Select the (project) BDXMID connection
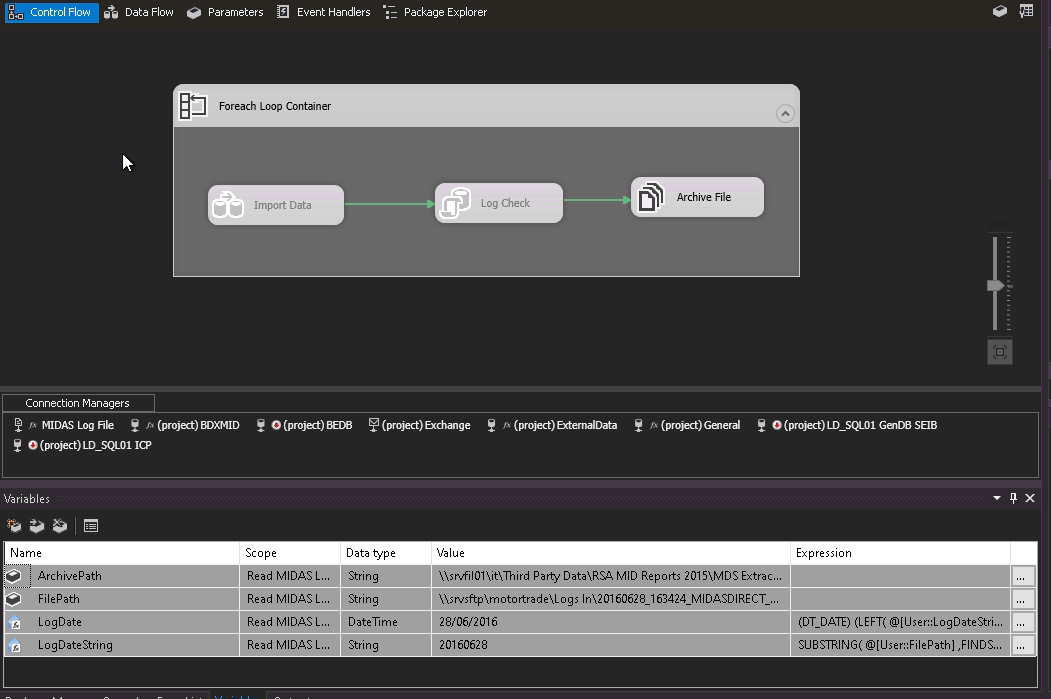 (184, 425)
